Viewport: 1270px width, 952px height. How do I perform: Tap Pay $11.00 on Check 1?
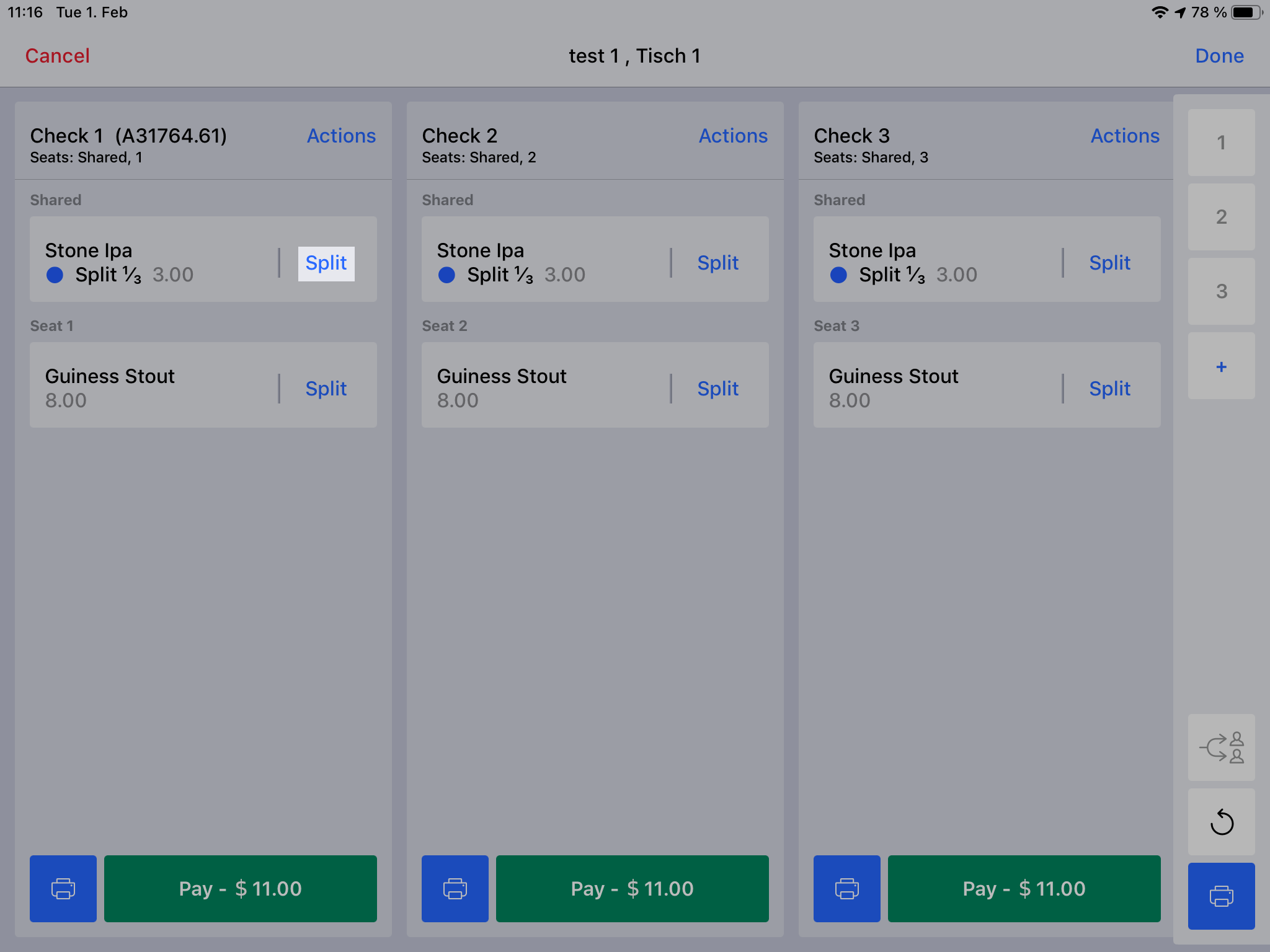point(241,888)
